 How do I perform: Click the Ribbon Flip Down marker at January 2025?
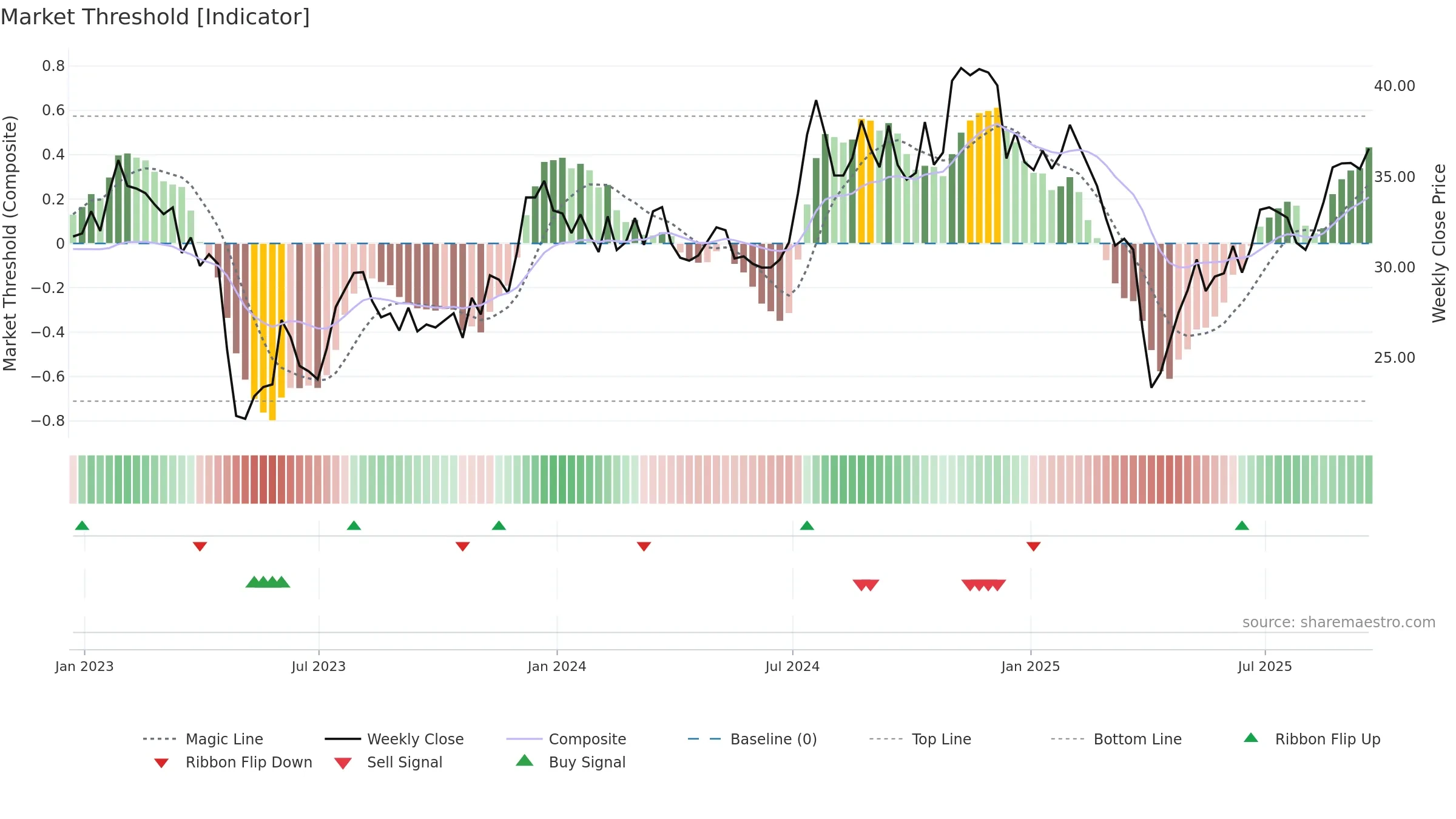[1034, 547]
